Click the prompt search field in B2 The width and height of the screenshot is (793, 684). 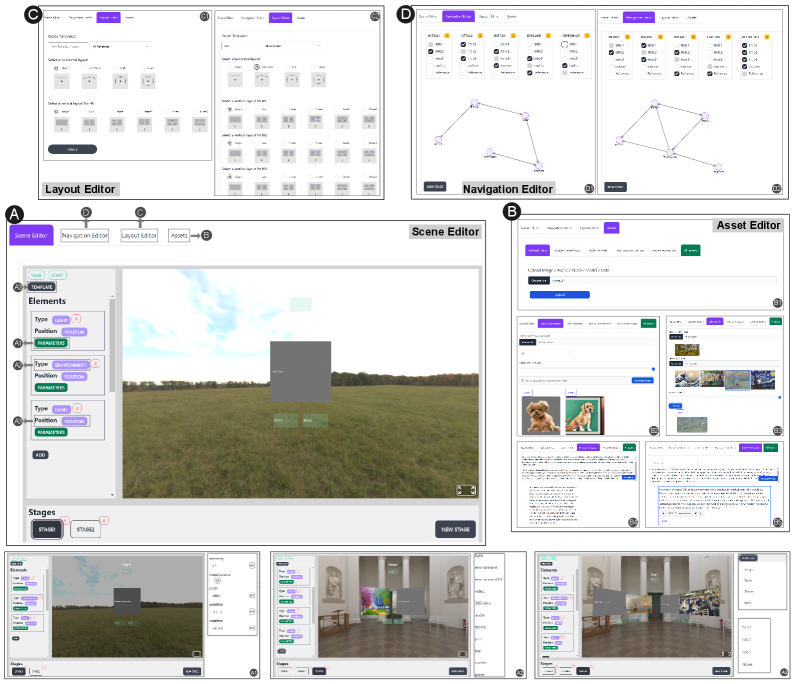(x=575, y=380)
